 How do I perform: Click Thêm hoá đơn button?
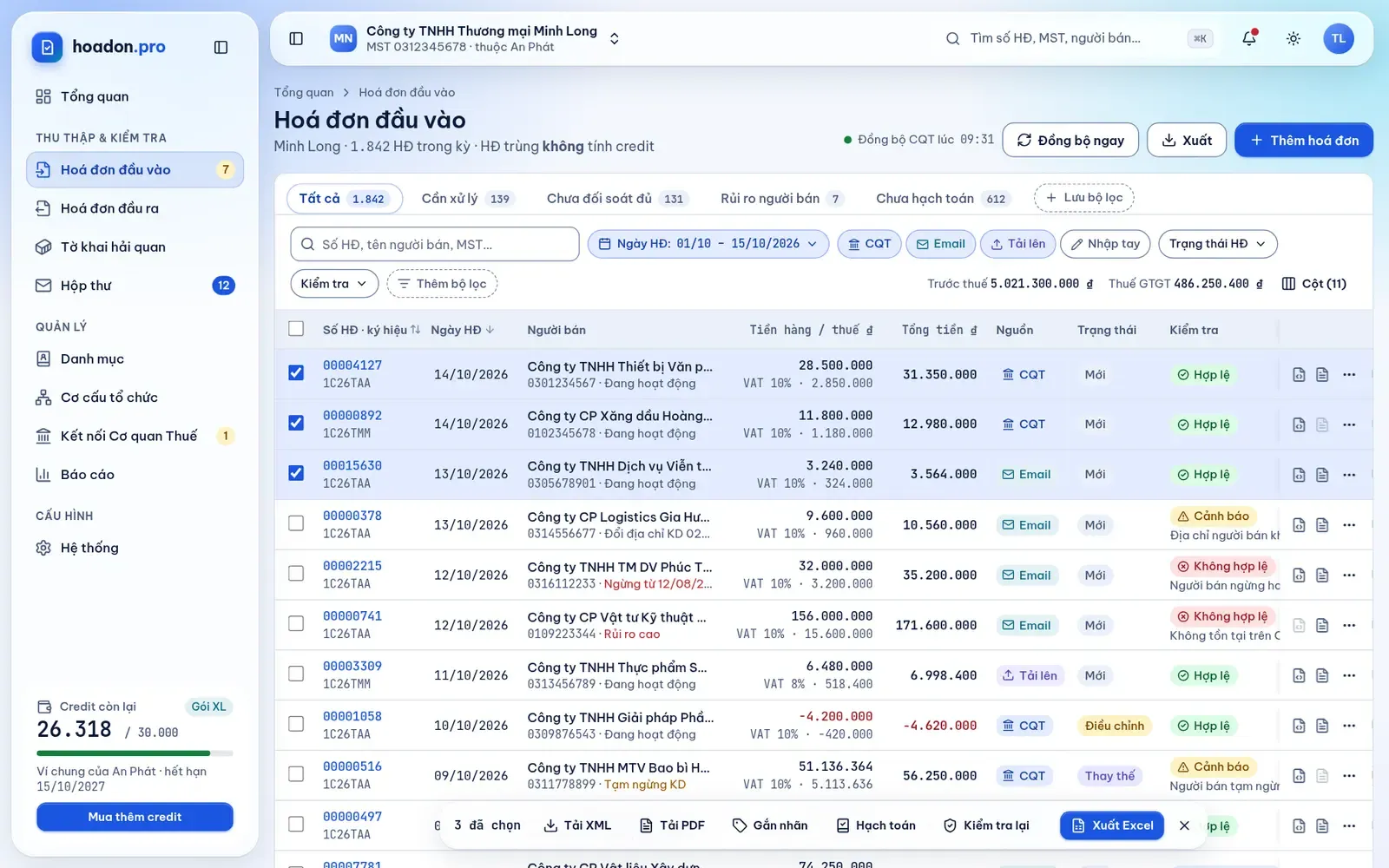pos(1304,140)
